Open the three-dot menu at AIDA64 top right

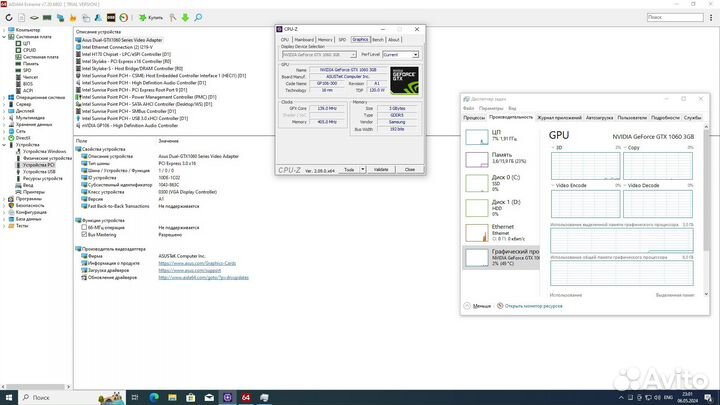pos(711,17)
